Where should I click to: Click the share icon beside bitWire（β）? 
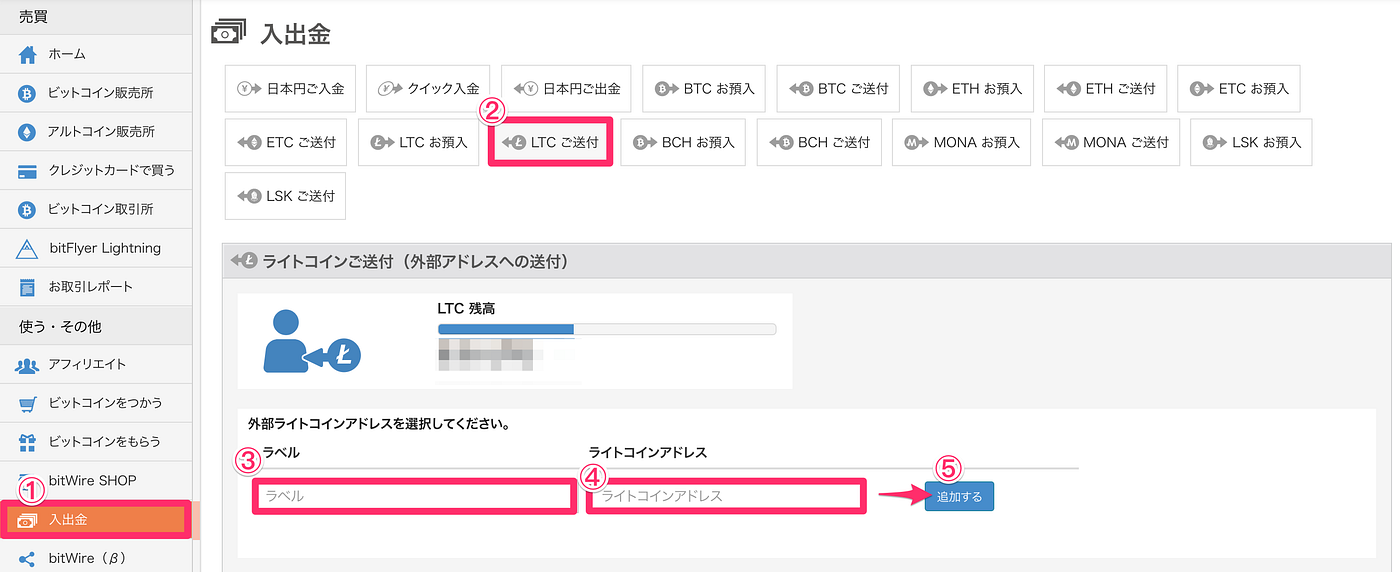tap(27, 559)
